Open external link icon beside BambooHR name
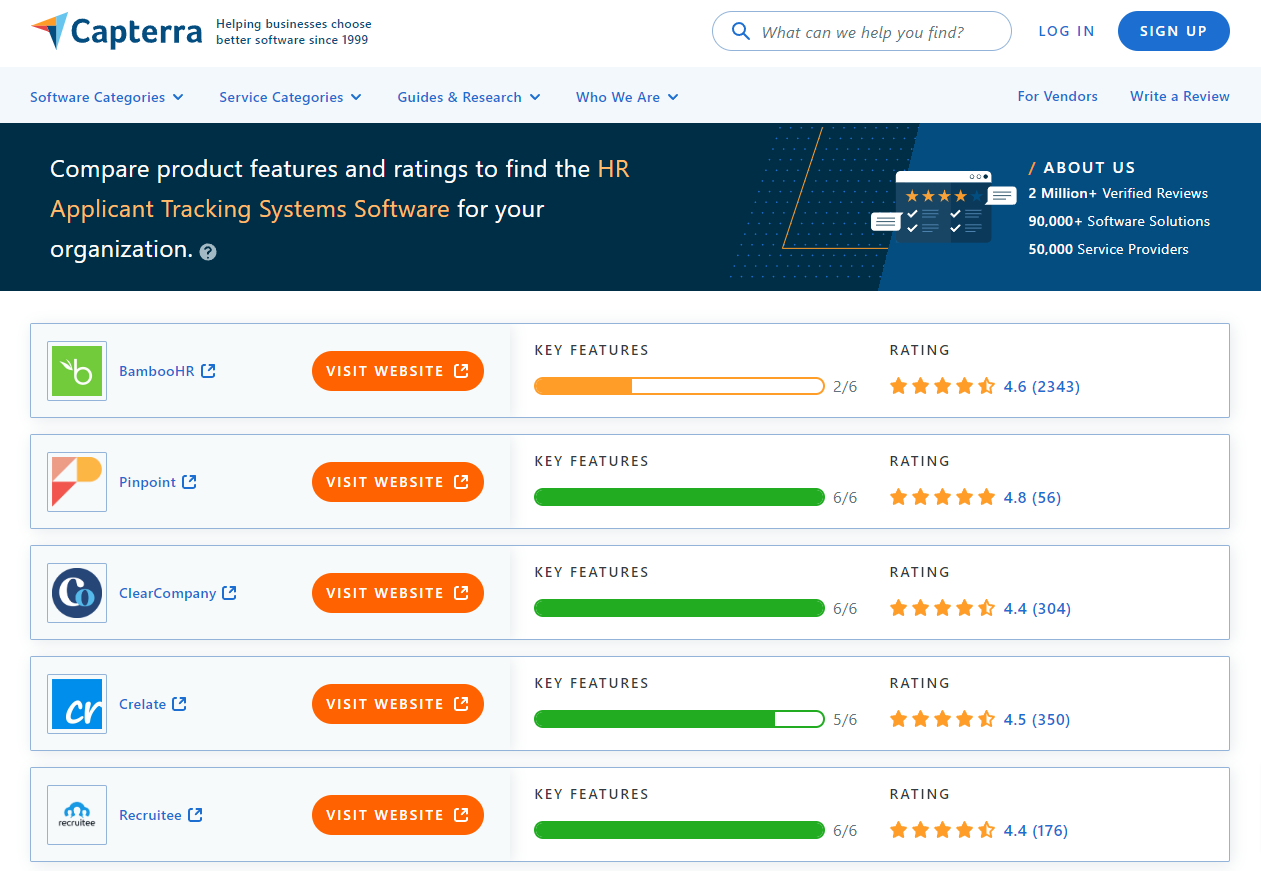1261x871 pixels. pyautogui.click(x=208, y=371)
